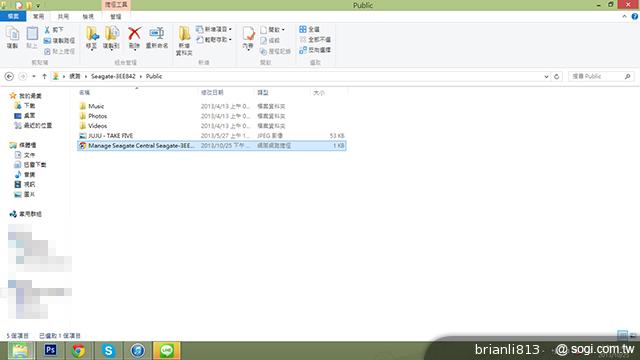
Task: Sort by the Name column header
Action: pyautogui.click(x=84, y=93)
